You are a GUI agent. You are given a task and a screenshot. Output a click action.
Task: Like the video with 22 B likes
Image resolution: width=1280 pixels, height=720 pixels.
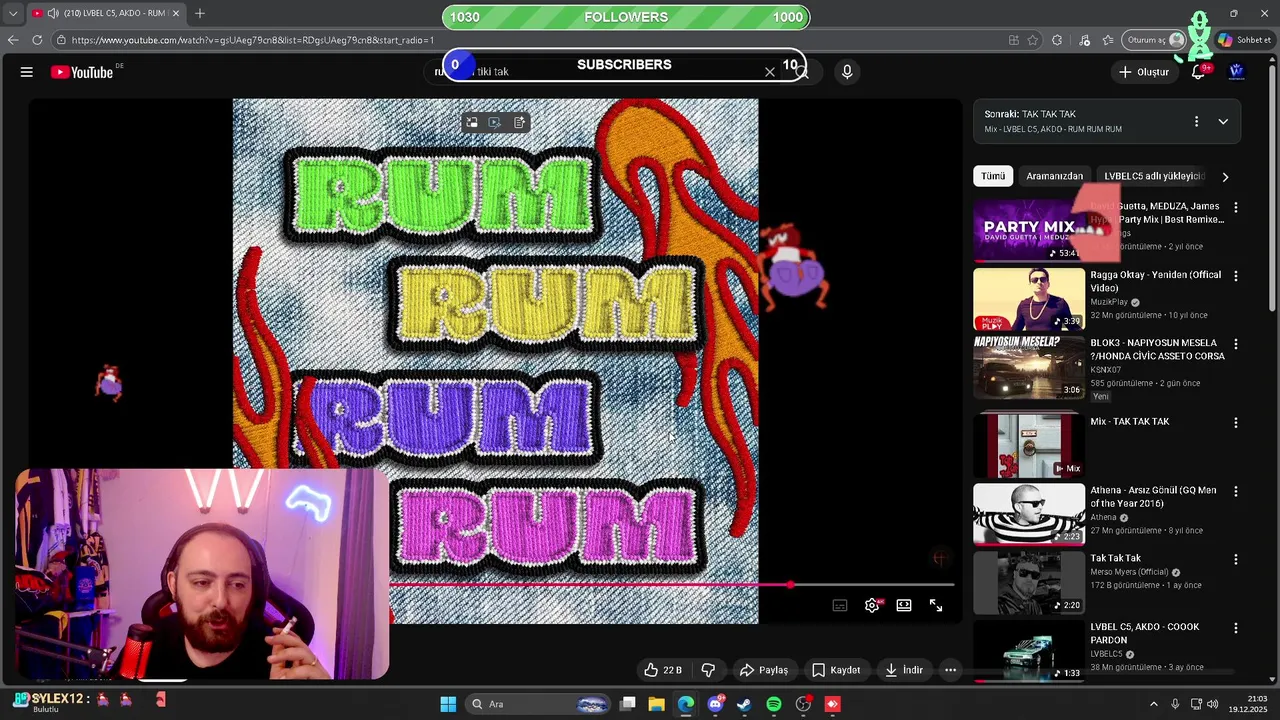point(663,670)
